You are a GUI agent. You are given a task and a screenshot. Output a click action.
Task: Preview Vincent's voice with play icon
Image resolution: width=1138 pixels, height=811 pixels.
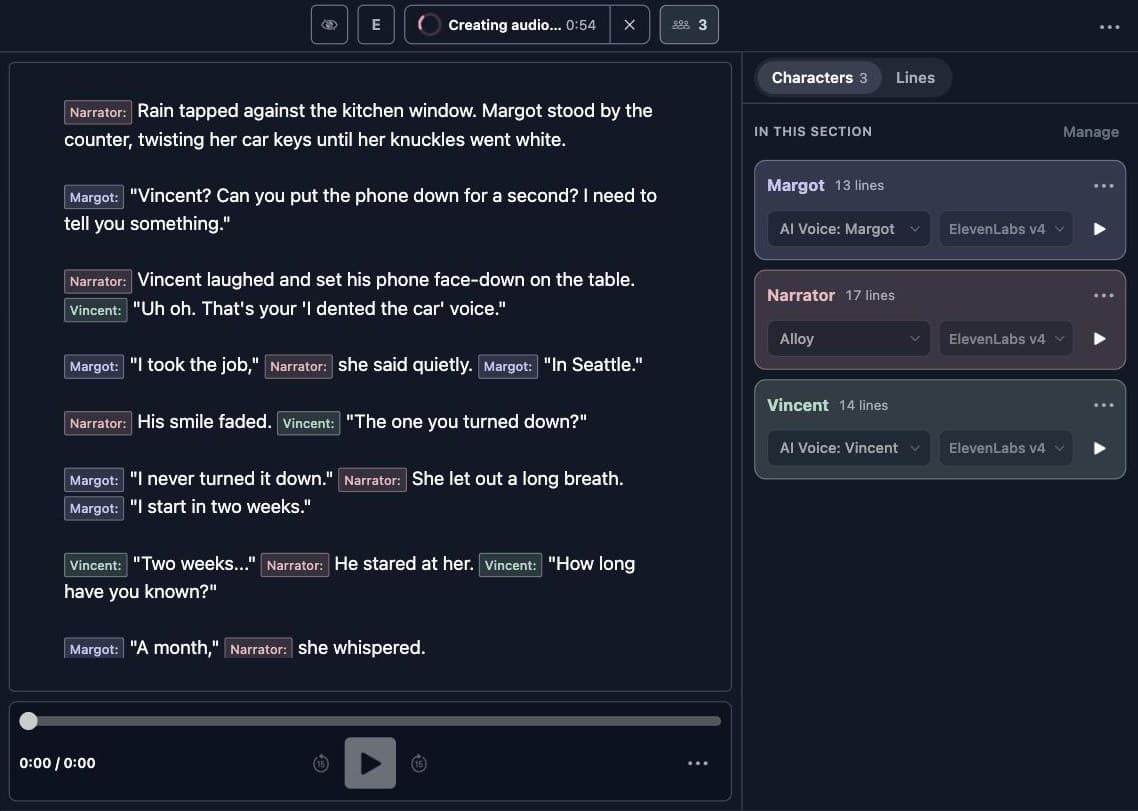(x=1100, y=448)
